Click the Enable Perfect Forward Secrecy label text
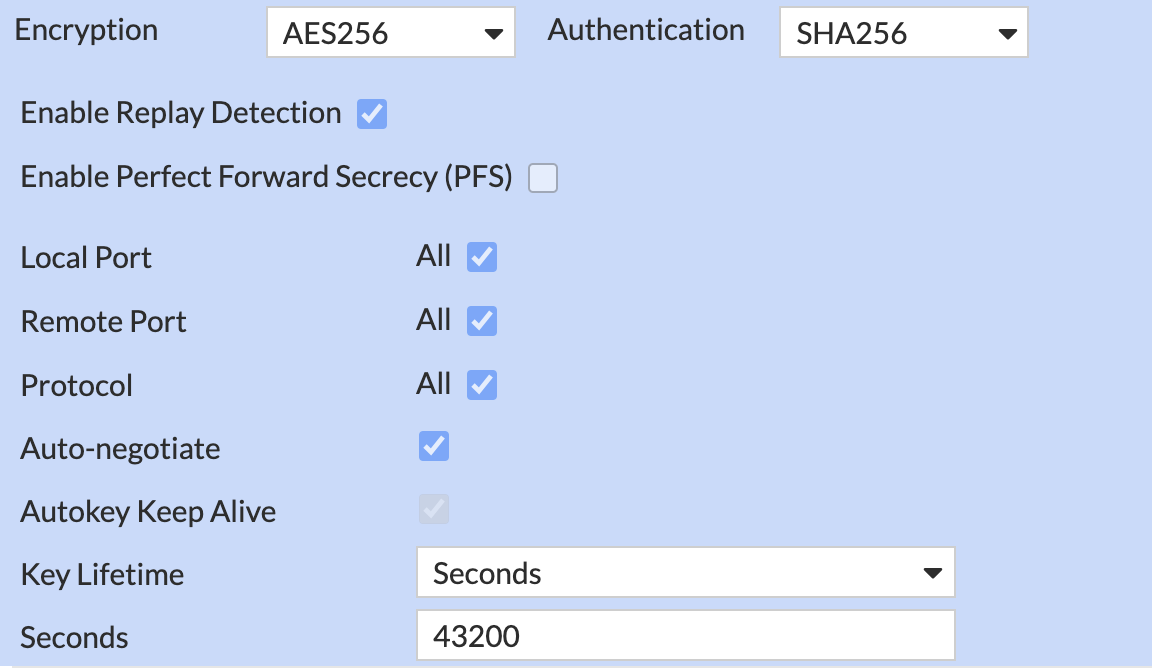1152x668 pixels. (x=266, y=177)
